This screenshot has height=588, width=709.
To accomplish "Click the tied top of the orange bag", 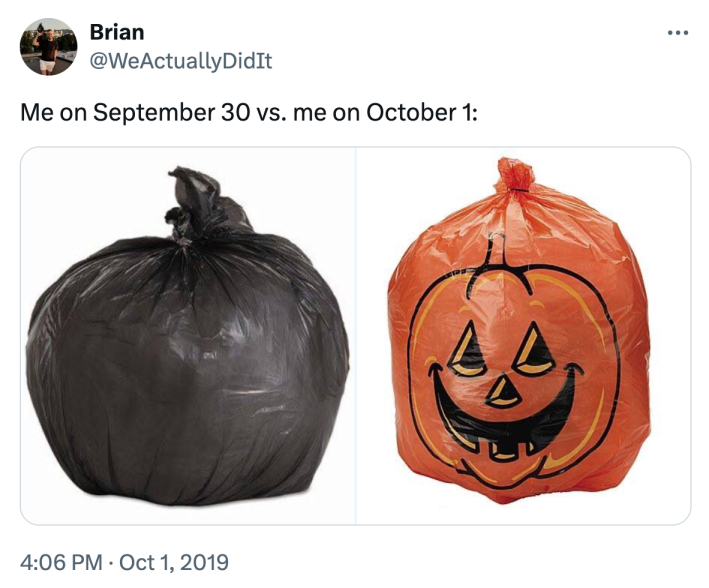I will click(516, 177).
